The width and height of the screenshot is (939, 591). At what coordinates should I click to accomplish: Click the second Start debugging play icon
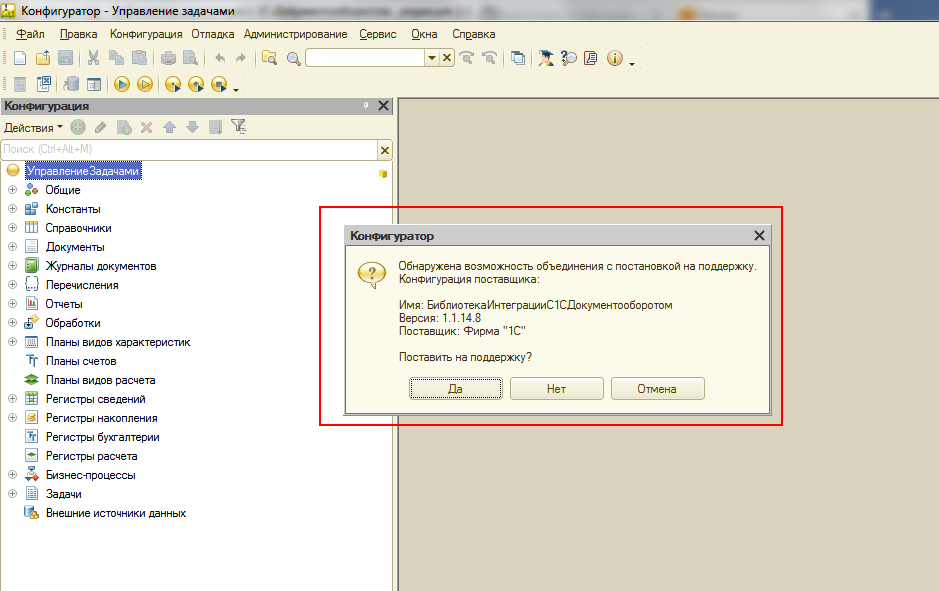[144, 84]
